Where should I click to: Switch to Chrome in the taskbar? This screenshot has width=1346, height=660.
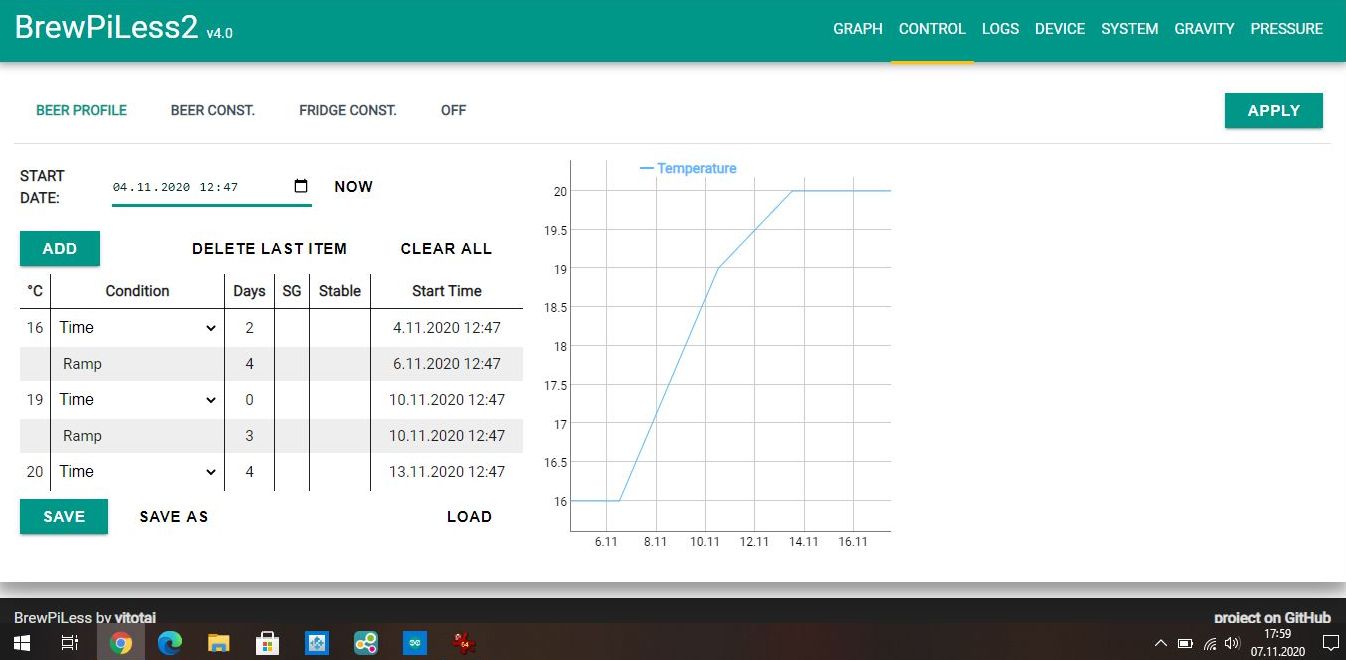[121, 643]
